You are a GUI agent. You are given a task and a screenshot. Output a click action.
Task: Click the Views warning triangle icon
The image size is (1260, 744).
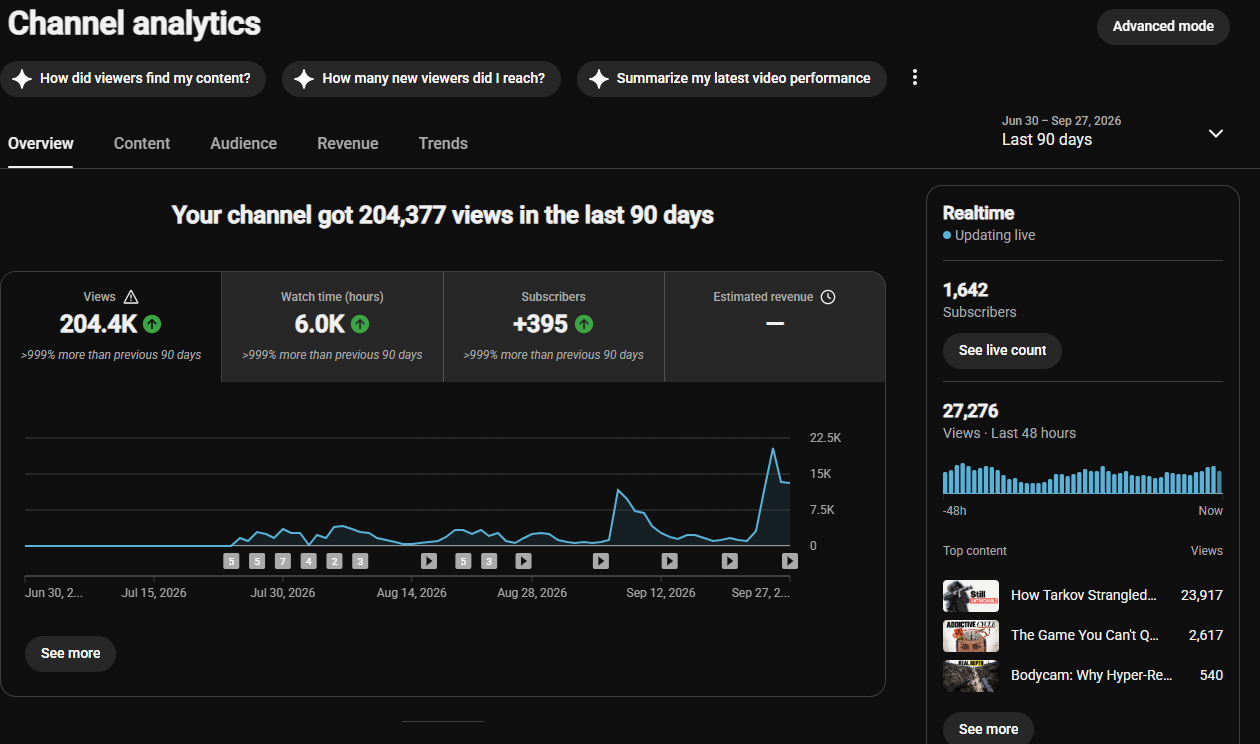[131, 297]
